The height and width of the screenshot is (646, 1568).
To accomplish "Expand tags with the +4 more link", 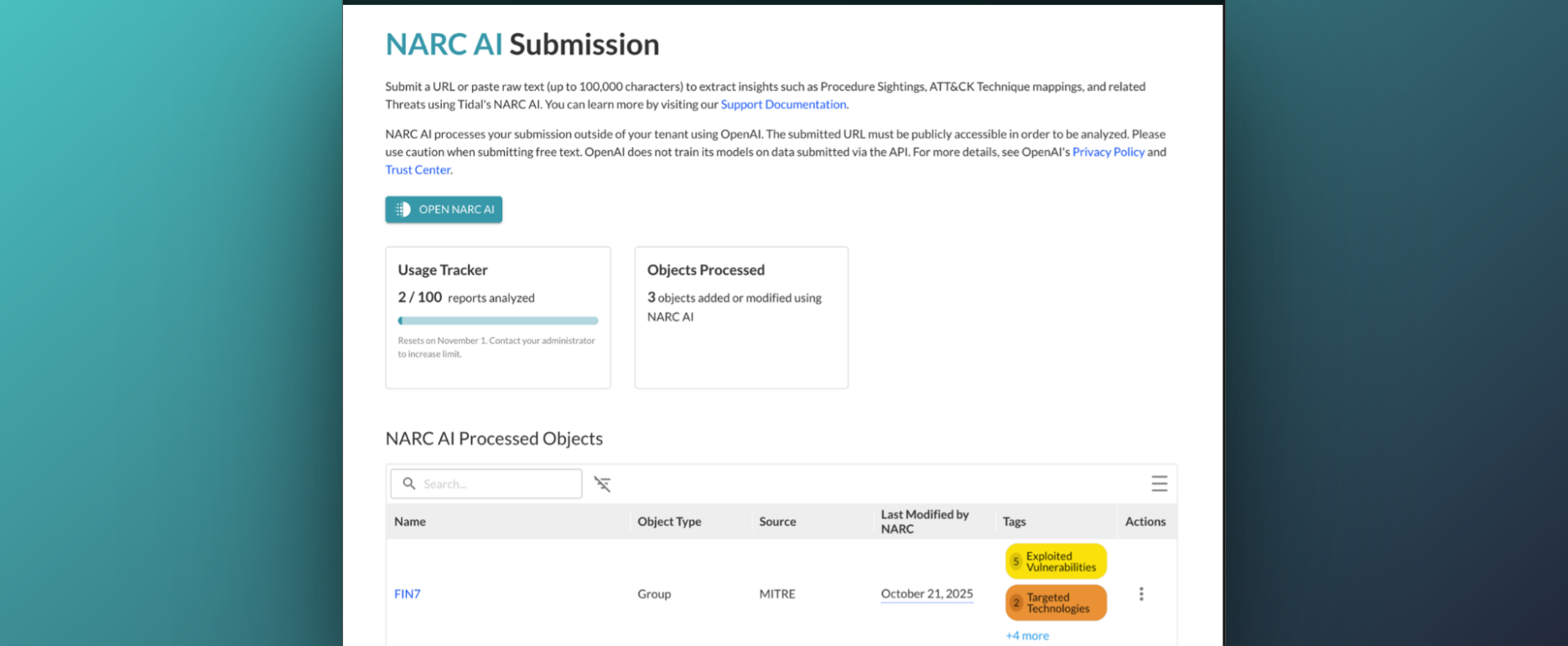I will pyautogui.click(x=1027, y=636).
